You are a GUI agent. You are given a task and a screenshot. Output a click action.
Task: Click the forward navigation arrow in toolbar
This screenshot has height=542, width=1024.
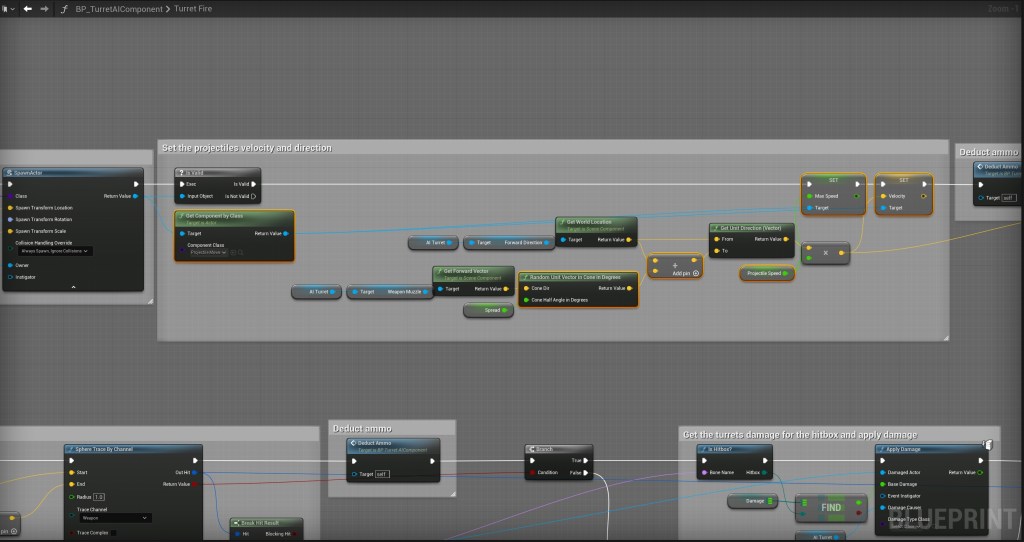click(x=44, y=9)
